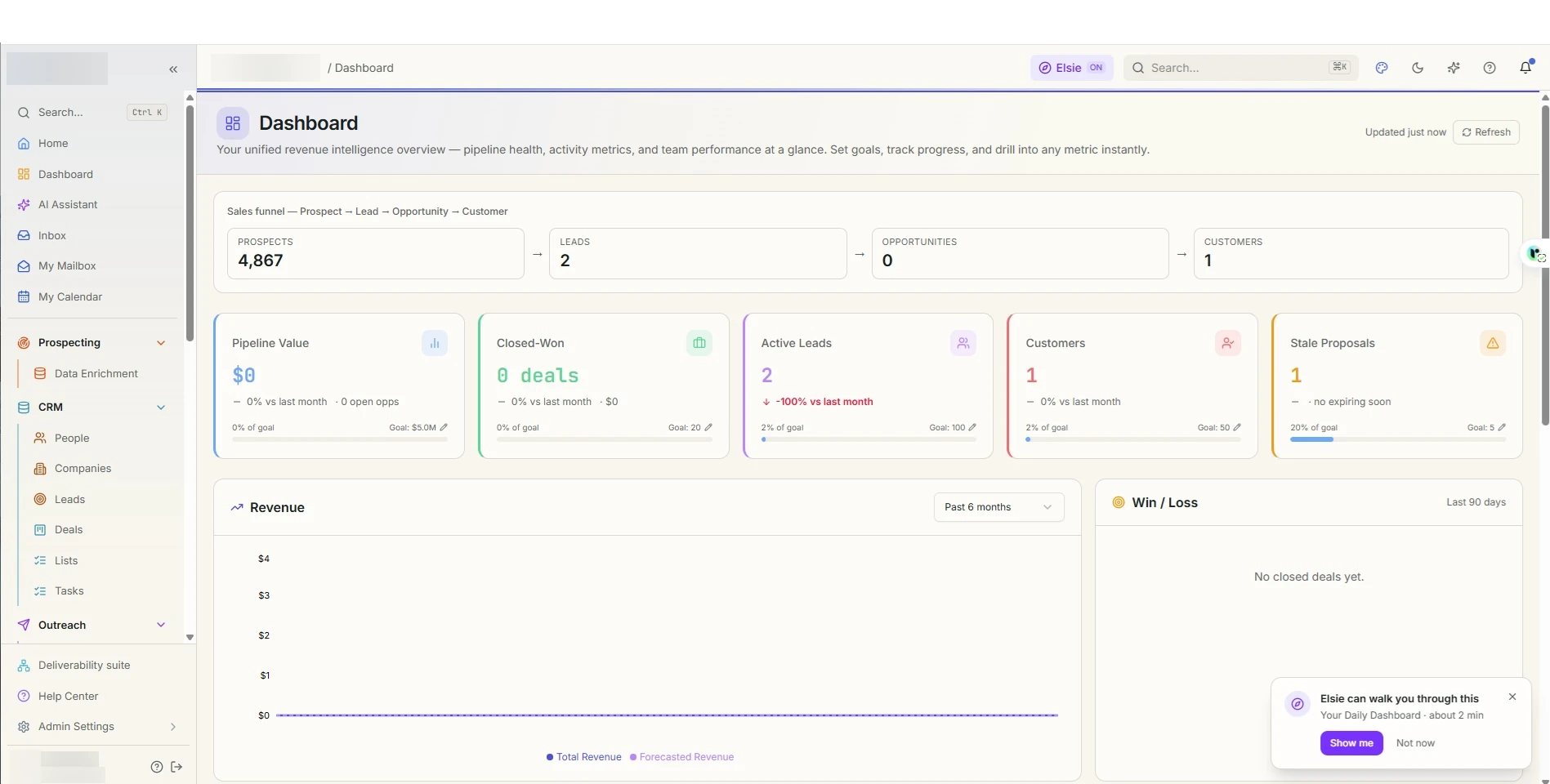Open the Past 6 months dropdown
1550x784 pixels.
[998, 507]
